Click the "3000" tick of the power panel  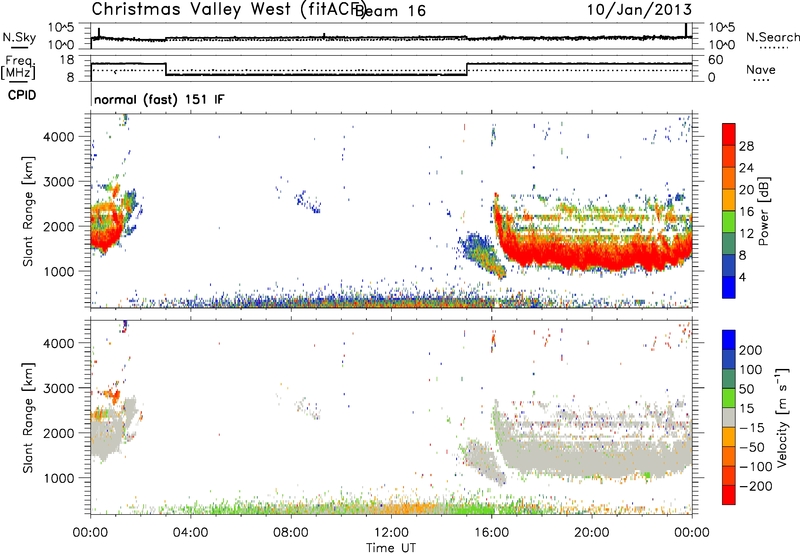(59, 182)
